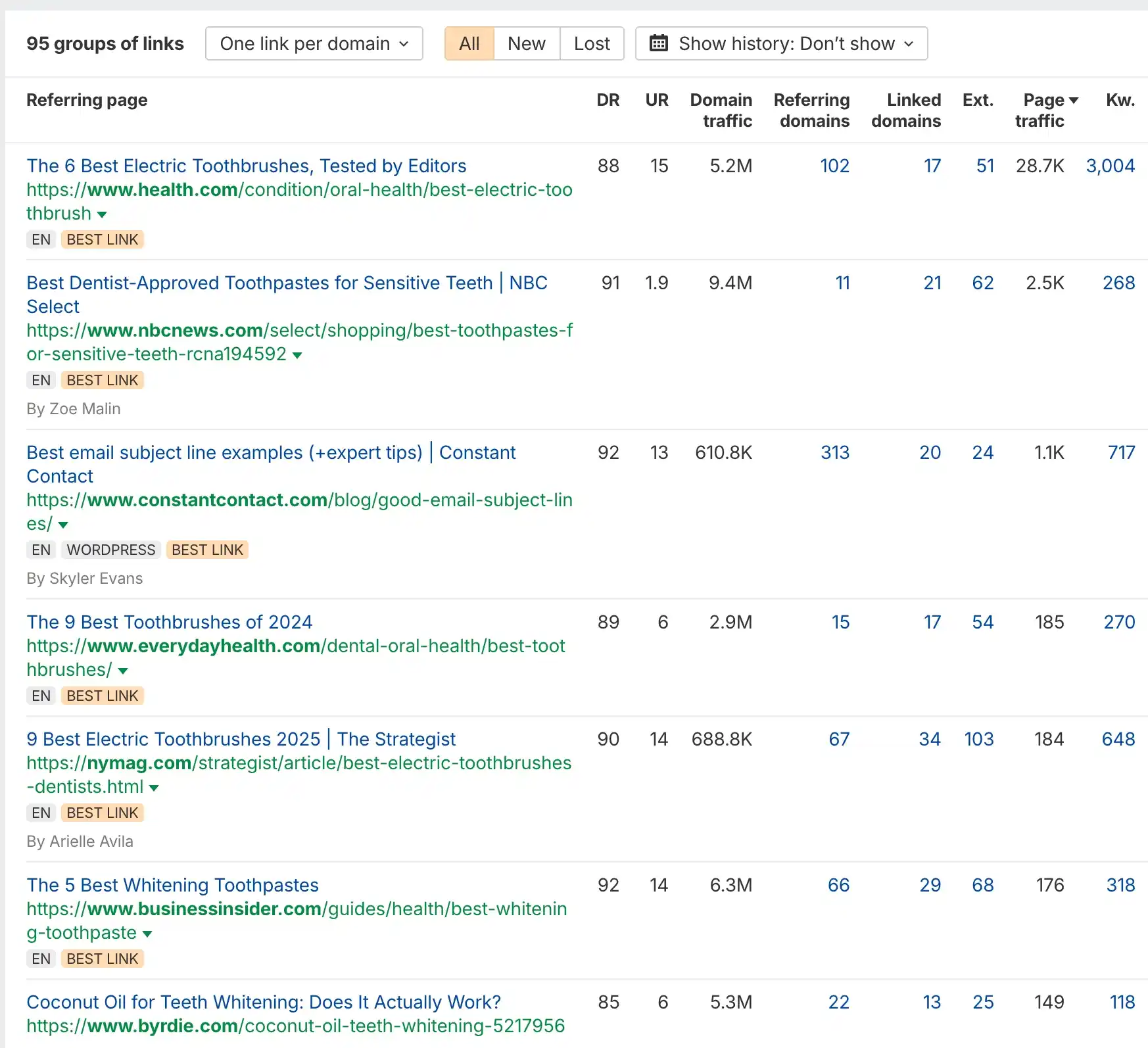Click the WORDPRESS tag on Constant Contact row
This screenshot has height=1048, width=1148.
(x=111, y=550)
